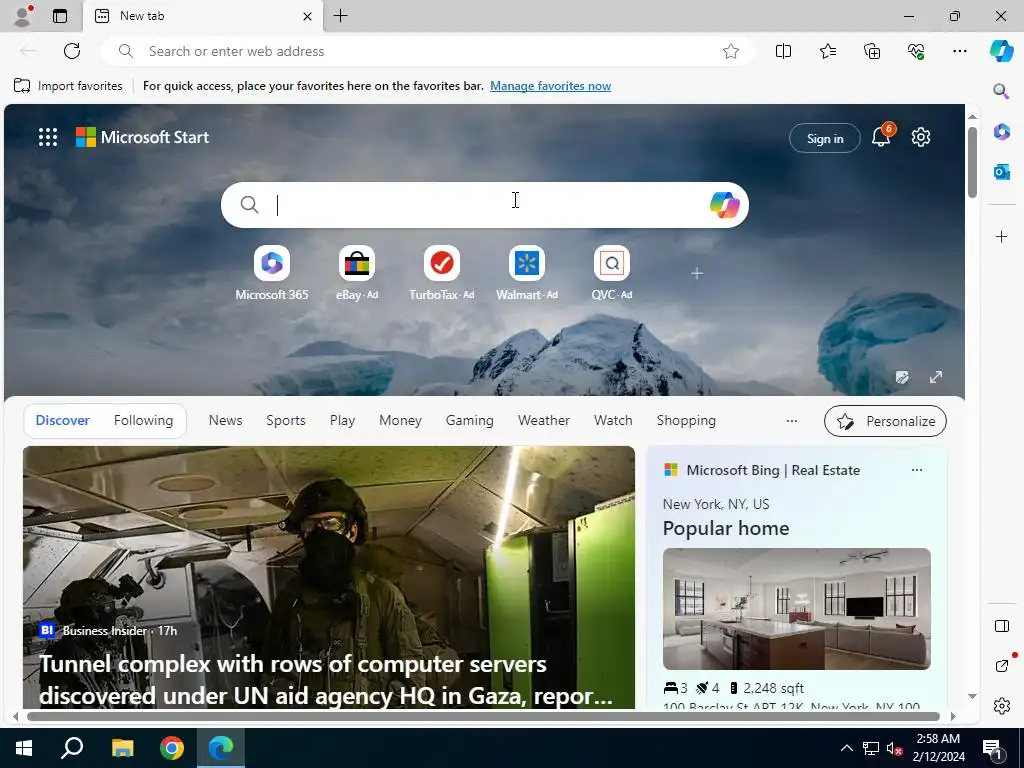The width and height of the screenshot is (1024, 768).
Task: Launch Google Chrome from taskbar
Action: pos(172,748)
